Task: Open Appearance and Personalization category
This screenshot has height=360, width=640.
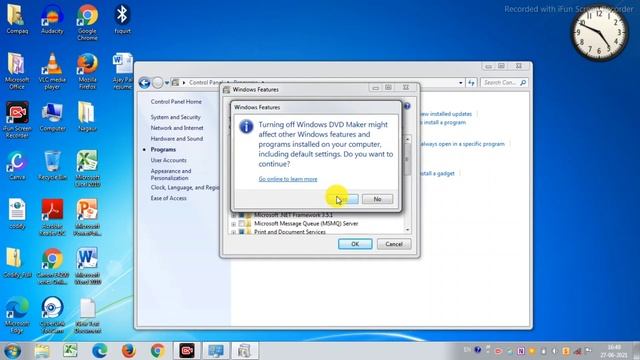Action: (171, 175)
